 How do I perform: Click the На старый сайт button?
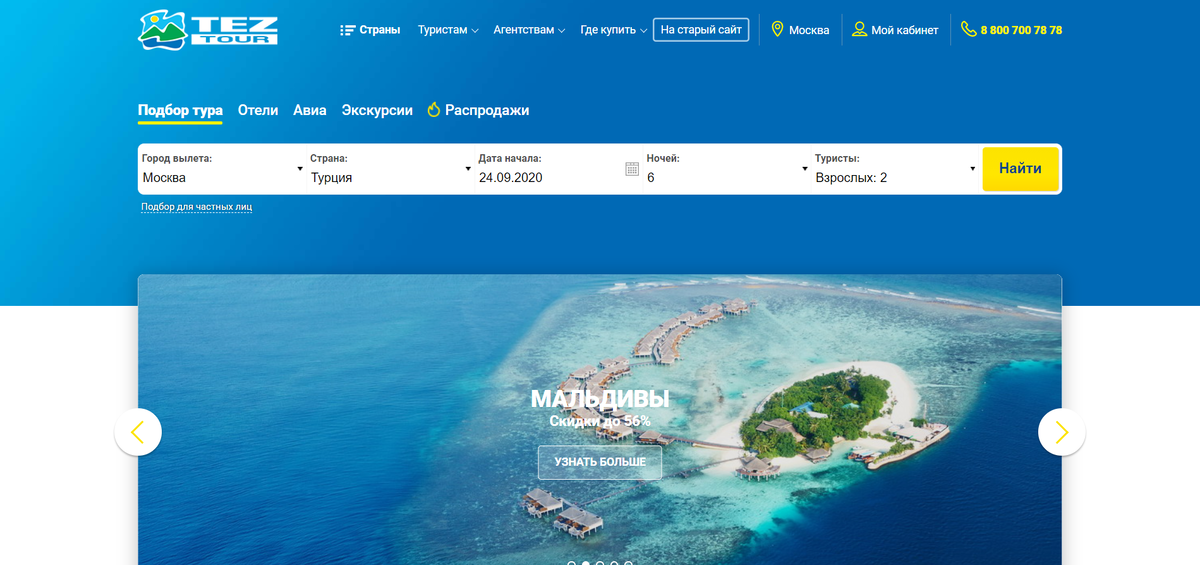701,30
